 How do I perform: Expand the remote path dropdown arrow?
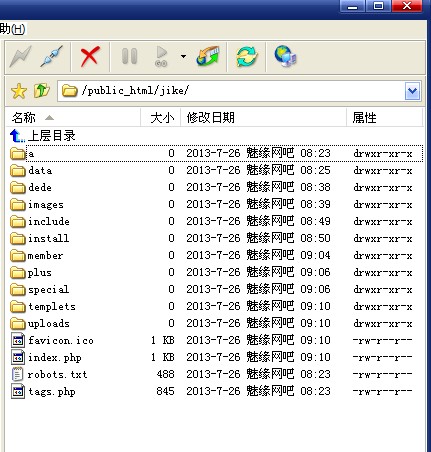point(413,91)
